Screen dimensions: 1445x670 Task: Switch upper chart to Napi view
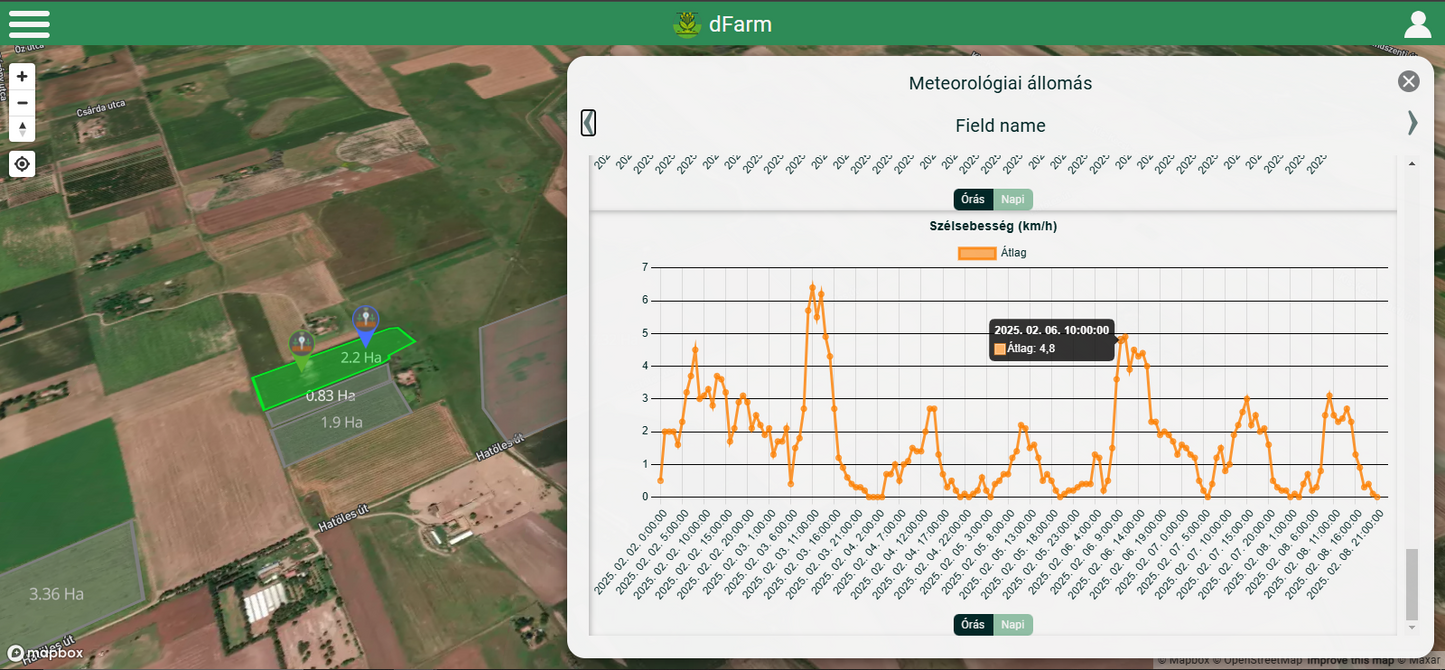tap(1013, 199)
